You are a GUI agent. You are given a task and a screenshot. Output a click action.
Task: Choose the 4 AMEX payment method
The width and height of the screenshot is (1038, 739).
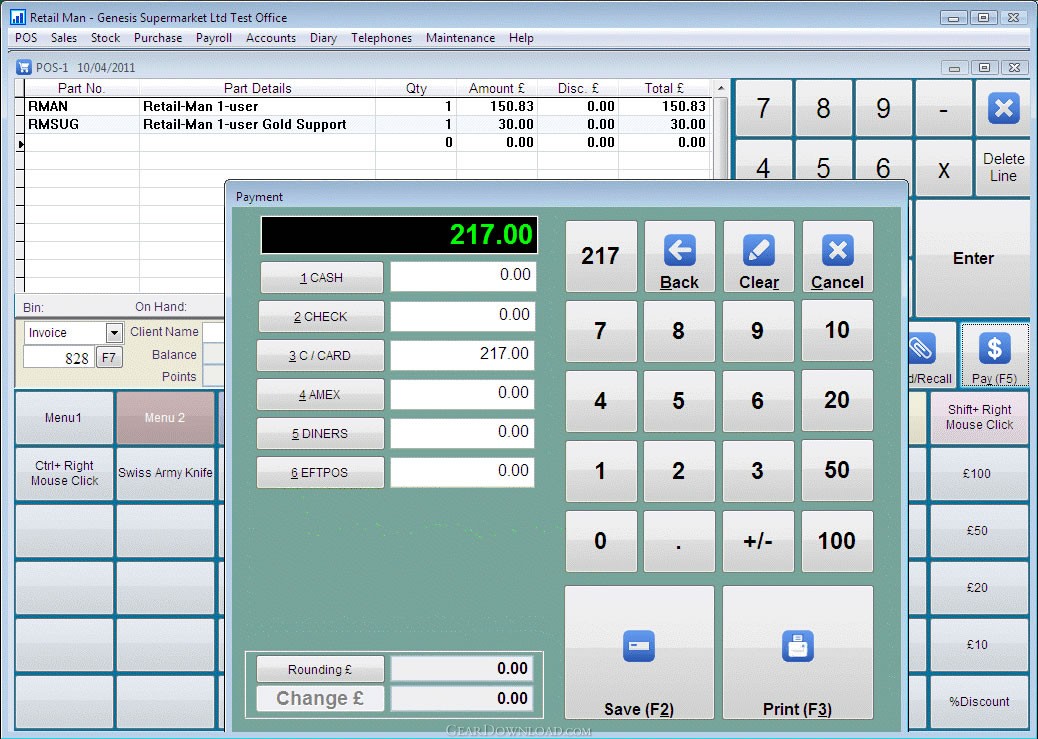pos(320,395)
